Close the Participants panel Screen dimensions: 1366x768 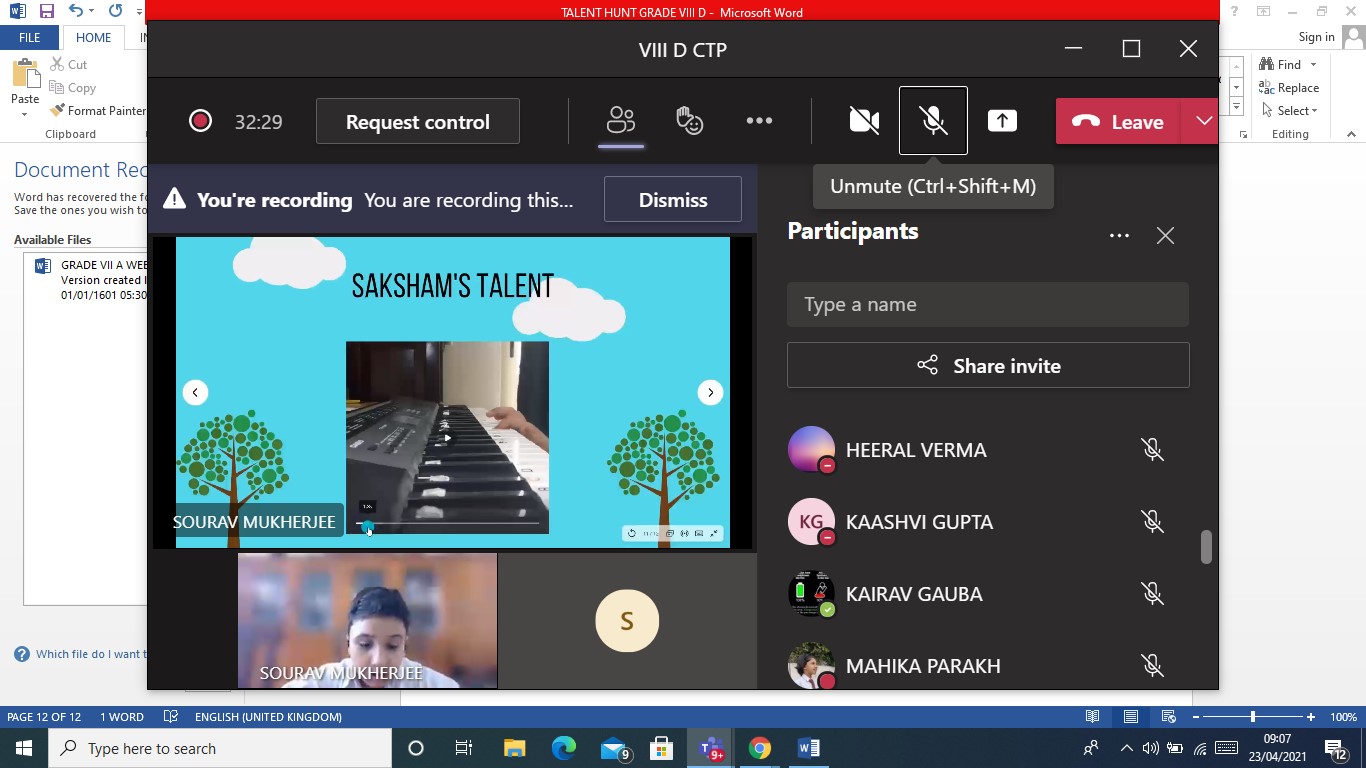(1165, 236)
